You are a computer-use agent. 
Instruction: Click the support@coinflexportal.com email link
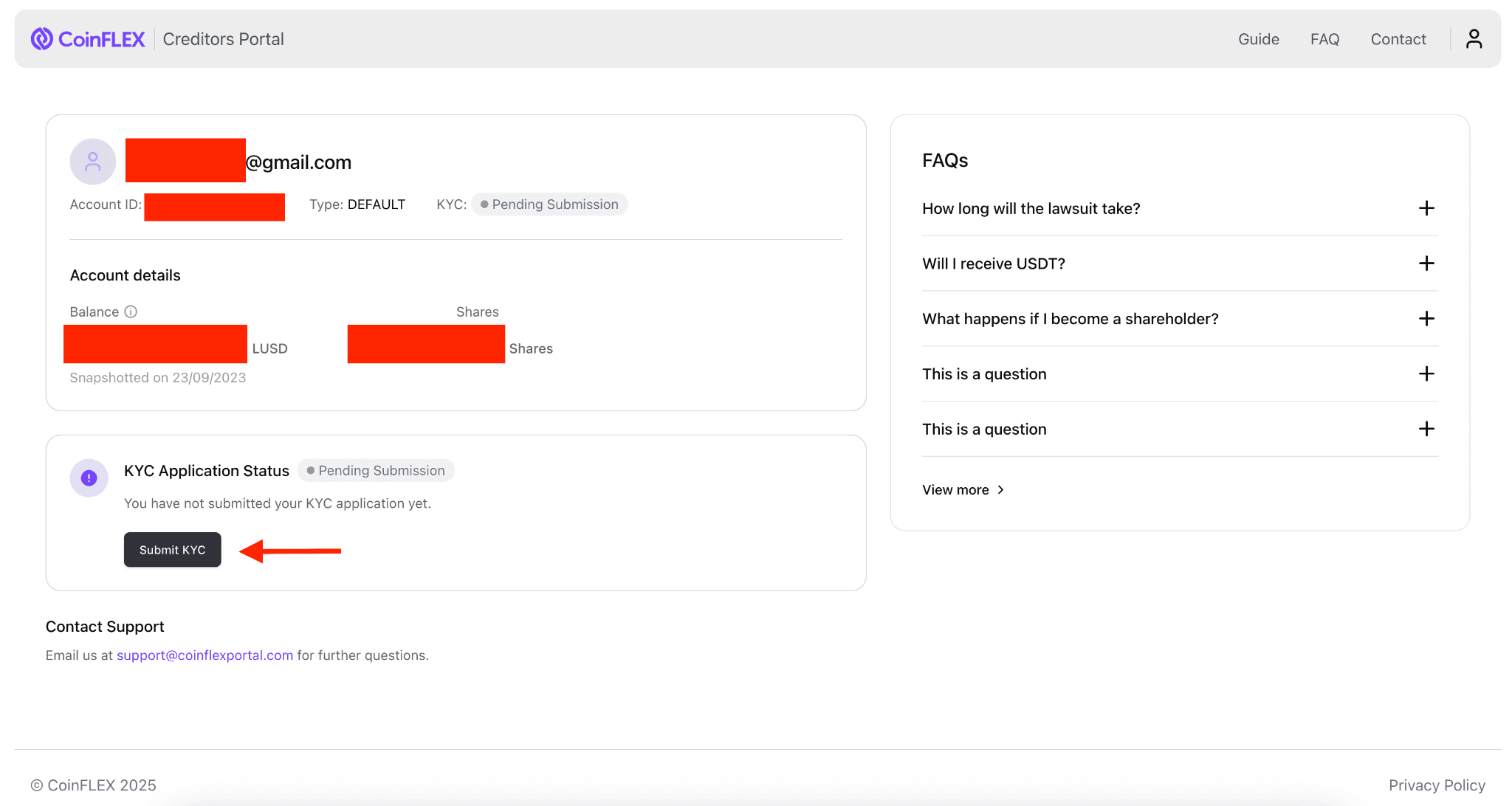205,655
